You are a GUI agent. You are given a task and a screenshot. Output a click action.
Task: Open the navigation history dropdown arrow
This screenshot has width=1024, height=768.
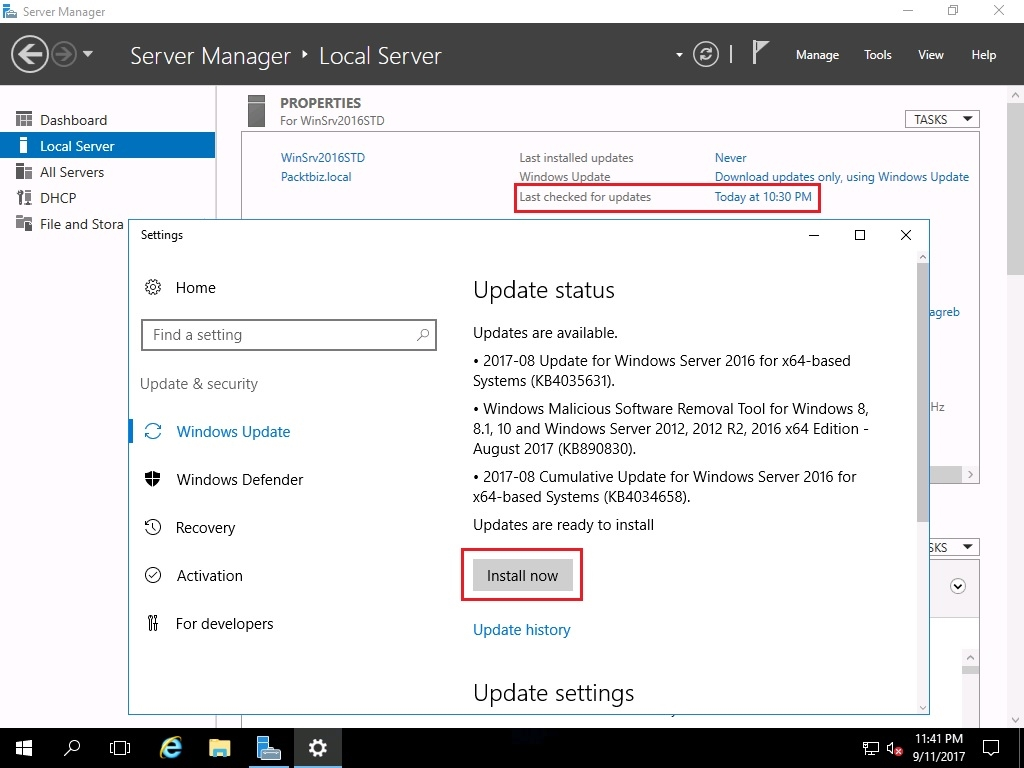(x=88, y=54)
